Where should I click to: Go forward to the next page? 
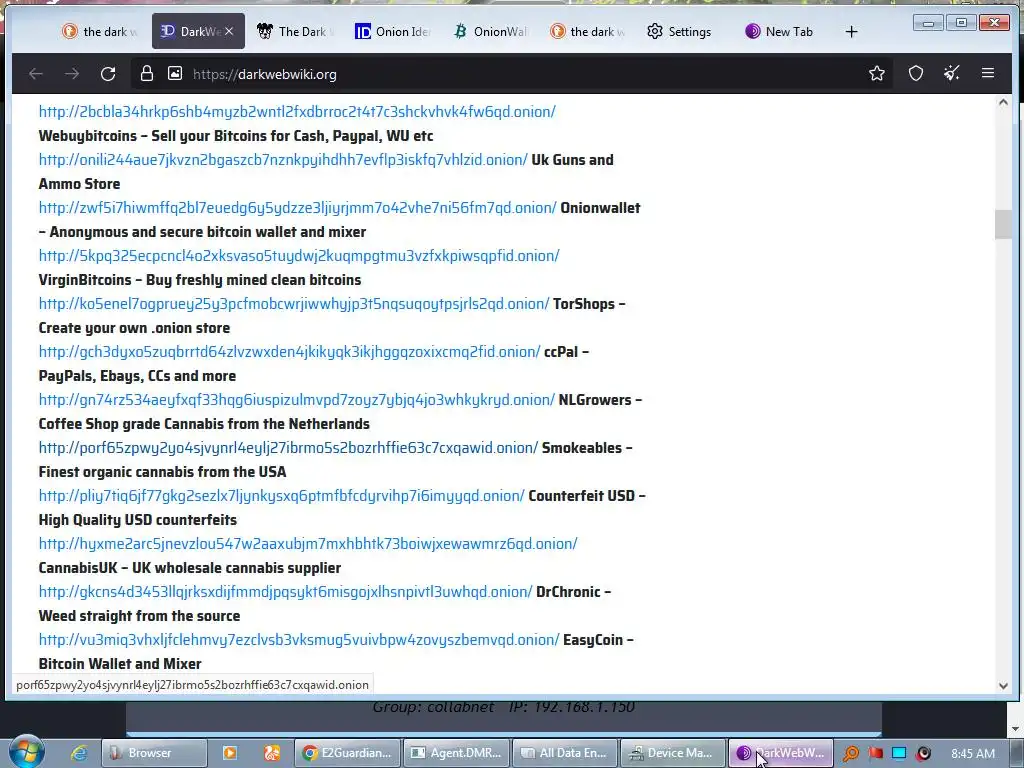click(x=72, y=74)
